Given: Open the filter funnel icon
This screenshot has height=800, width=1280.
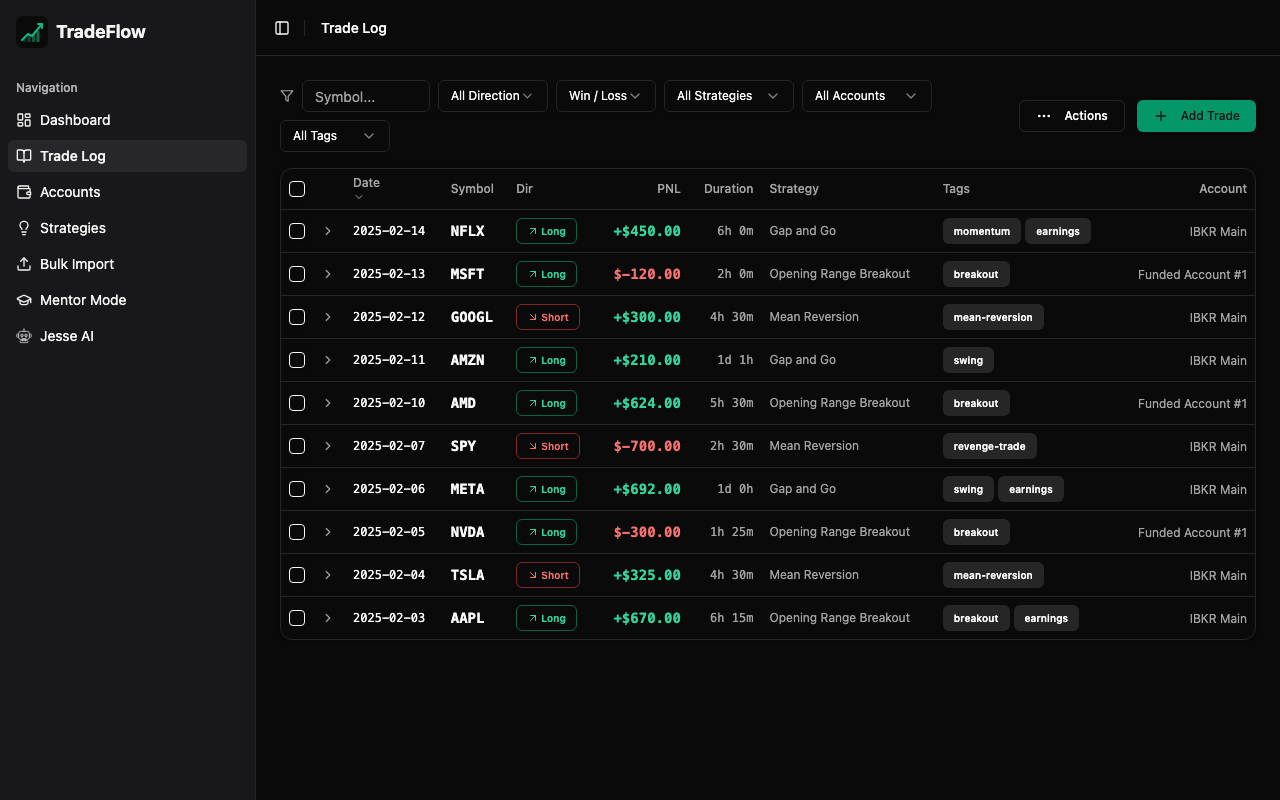Looking at the screenshot, I should click(x=287, y=95).
